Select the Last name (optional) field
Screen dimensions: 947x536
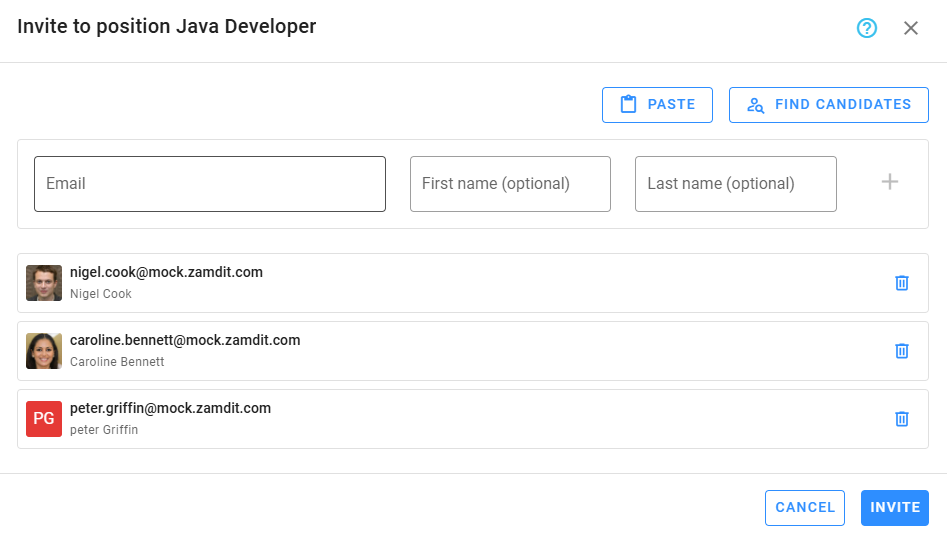coord(735,184)
